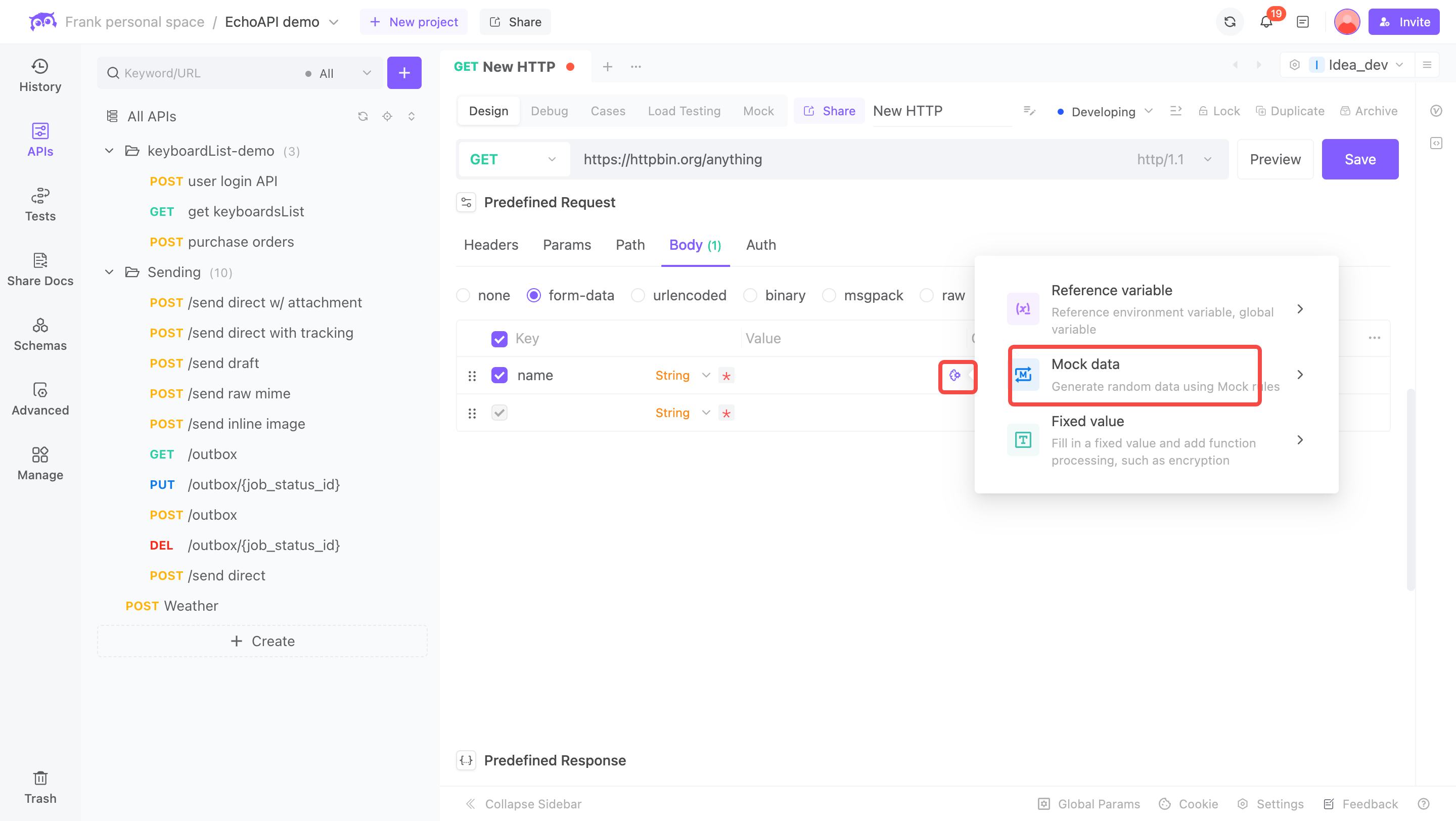1456x821 pixels.
Task: Select binary radio button in Body
Action: click(x=751, y=295)
